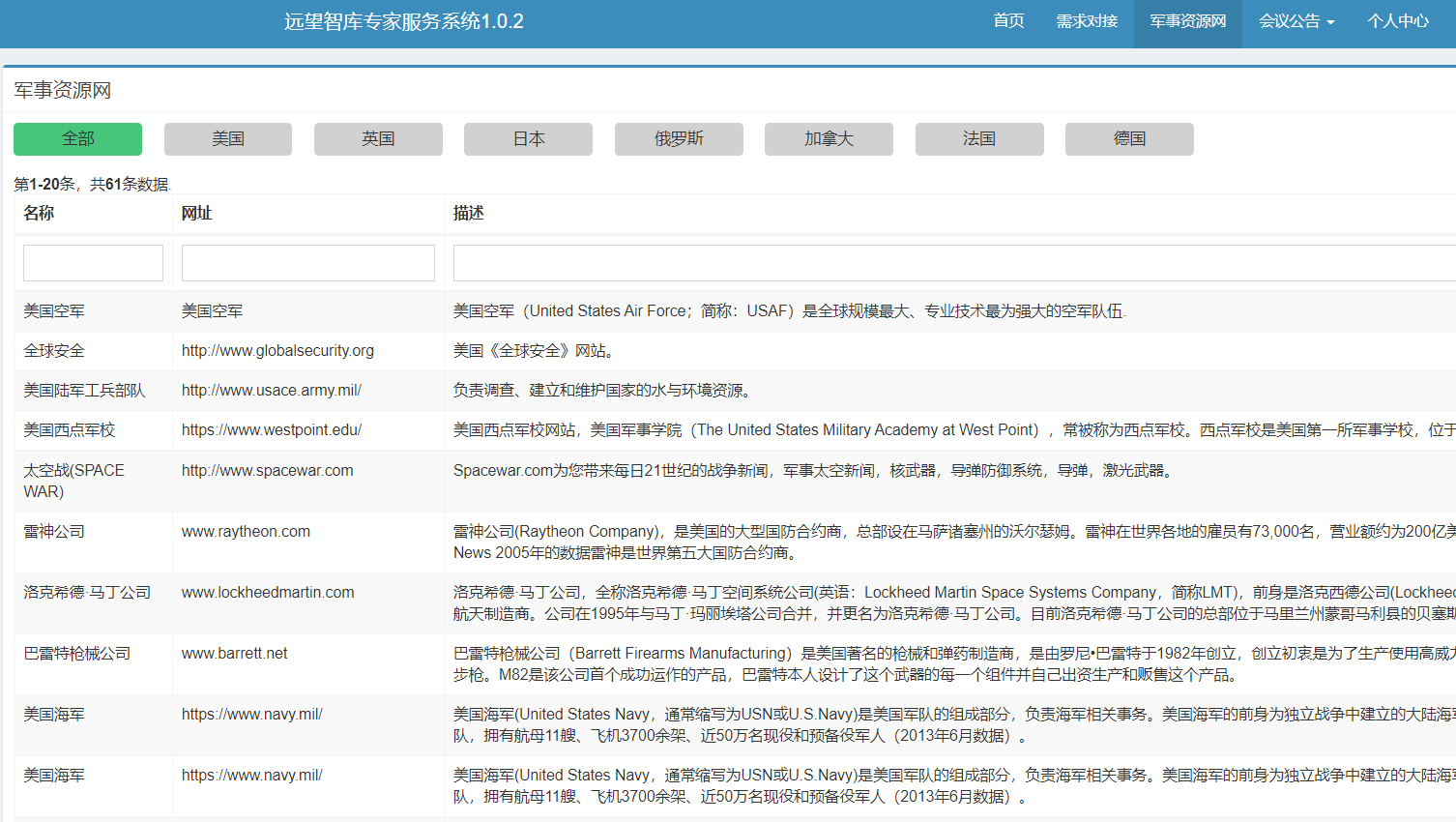
Task: Focus the 描述 column filter input
Action: (954, 263)
